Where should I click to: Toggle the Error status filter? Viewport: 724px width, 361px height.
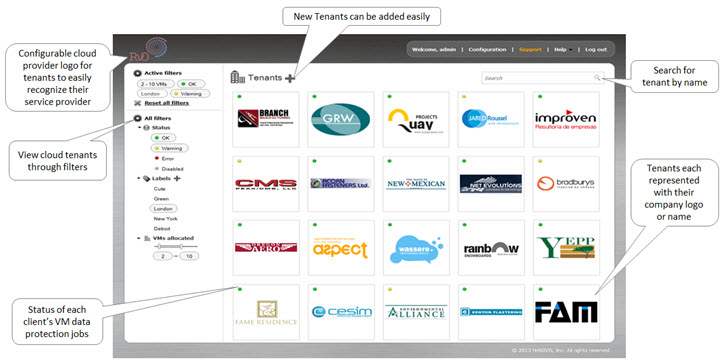pos(165,158)
